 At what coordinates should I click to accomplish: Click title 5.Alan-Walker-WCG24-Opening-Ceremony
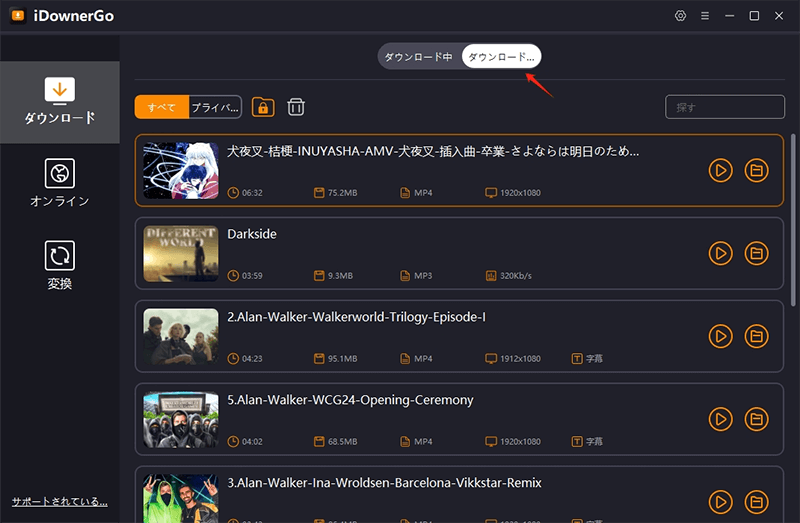click(350, 400)
